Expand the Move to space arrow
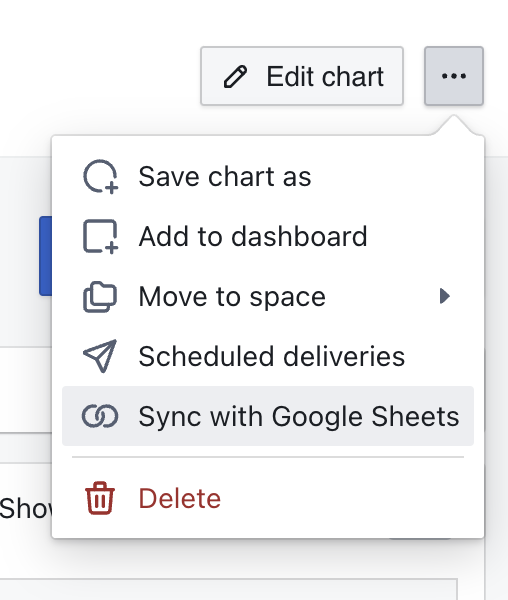This screenshot has width=508, height=600. click(x=444, y=296)
